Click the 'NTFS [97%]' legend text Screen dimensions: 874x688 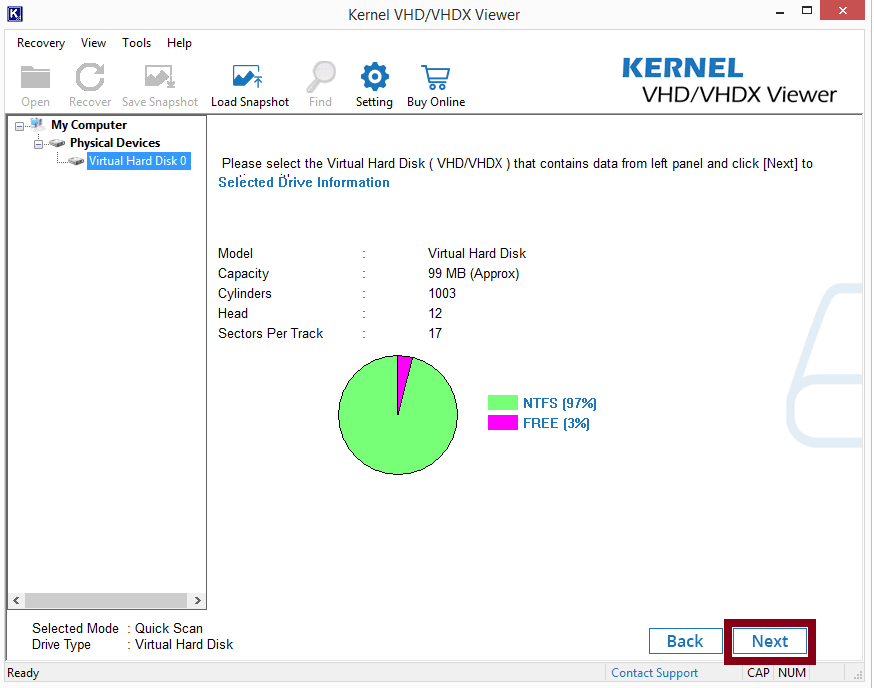[560, 403]
